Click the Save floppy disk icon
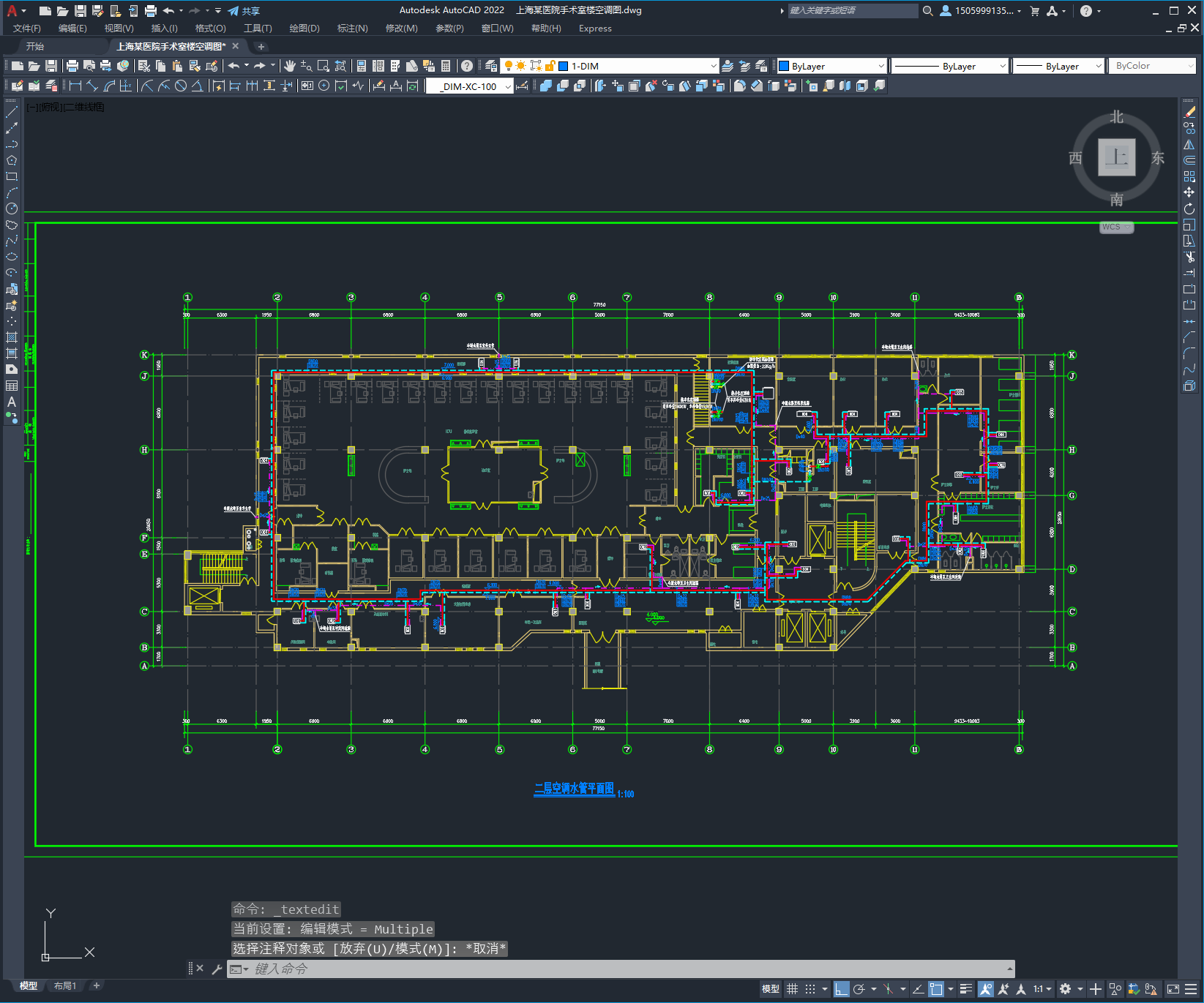 coord(51,66)
